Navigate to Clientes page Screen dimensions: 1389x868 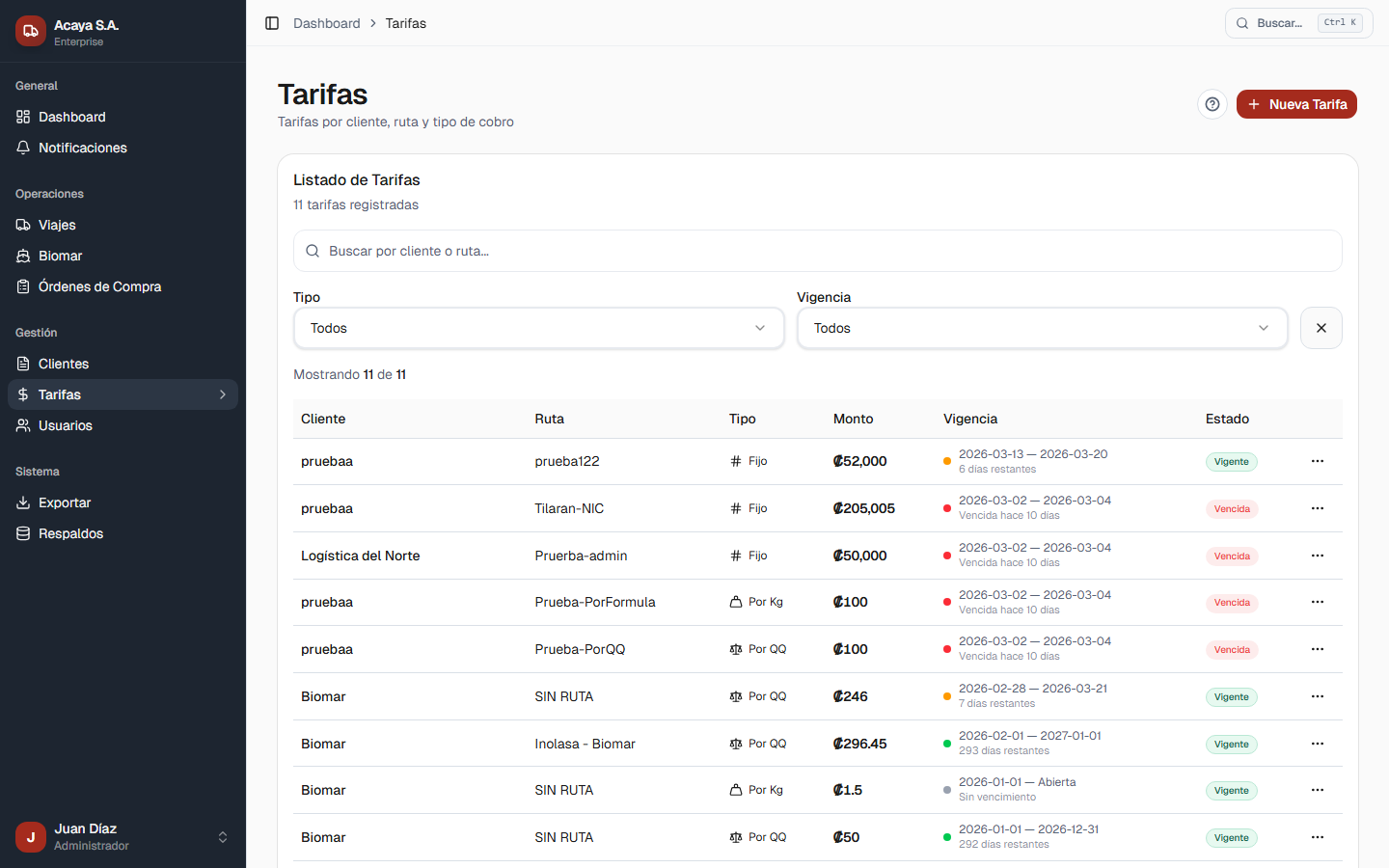(64, 364)
